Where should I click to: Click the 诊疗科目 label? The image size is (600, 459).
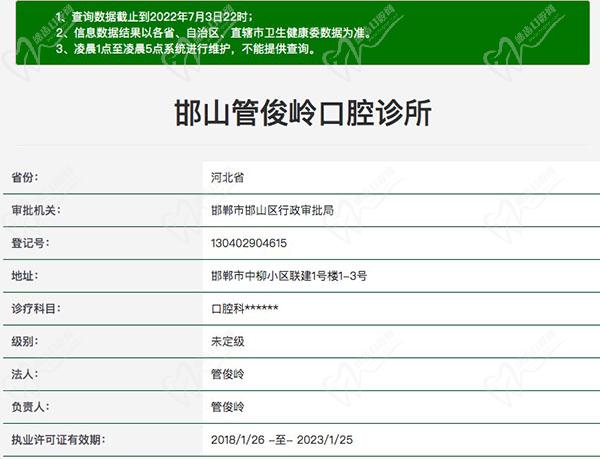(x=36, y=308)
